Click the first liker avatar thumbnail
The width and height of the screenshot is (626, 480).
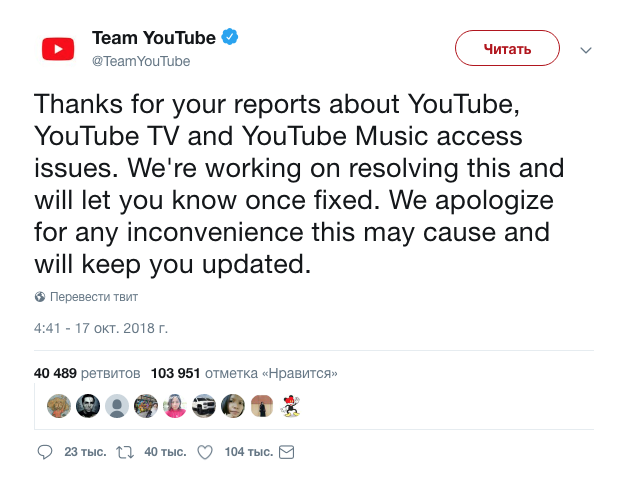click(59, 406)
